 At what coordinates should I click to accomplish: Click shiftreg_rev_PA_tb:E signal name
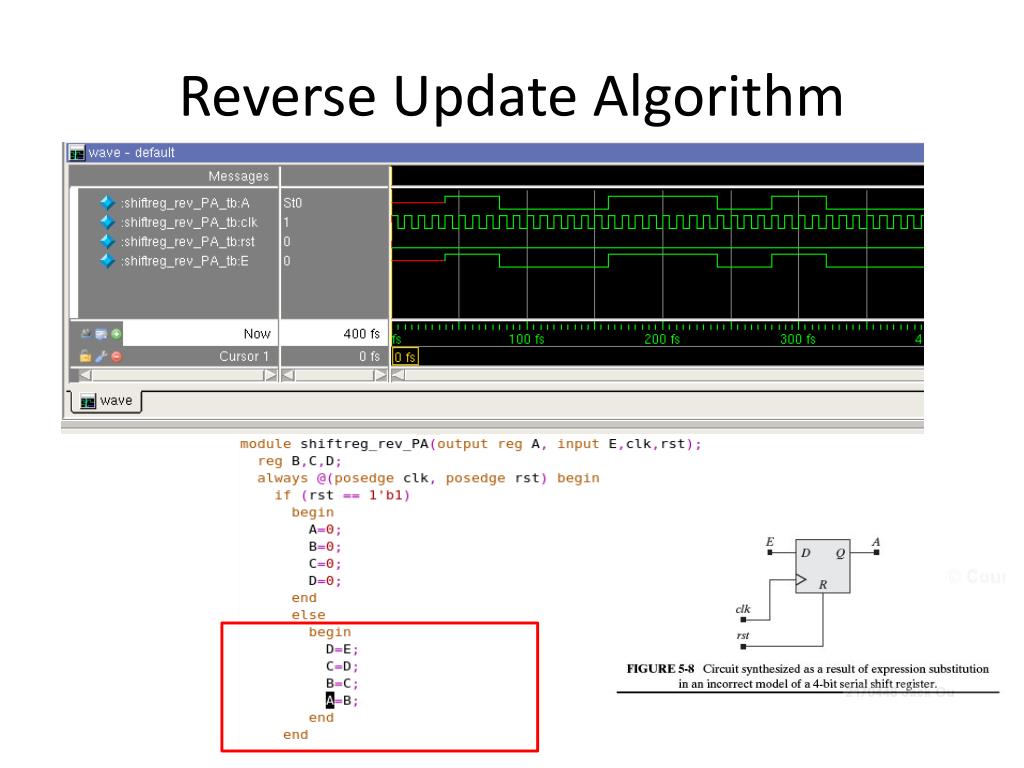point(185,261)
